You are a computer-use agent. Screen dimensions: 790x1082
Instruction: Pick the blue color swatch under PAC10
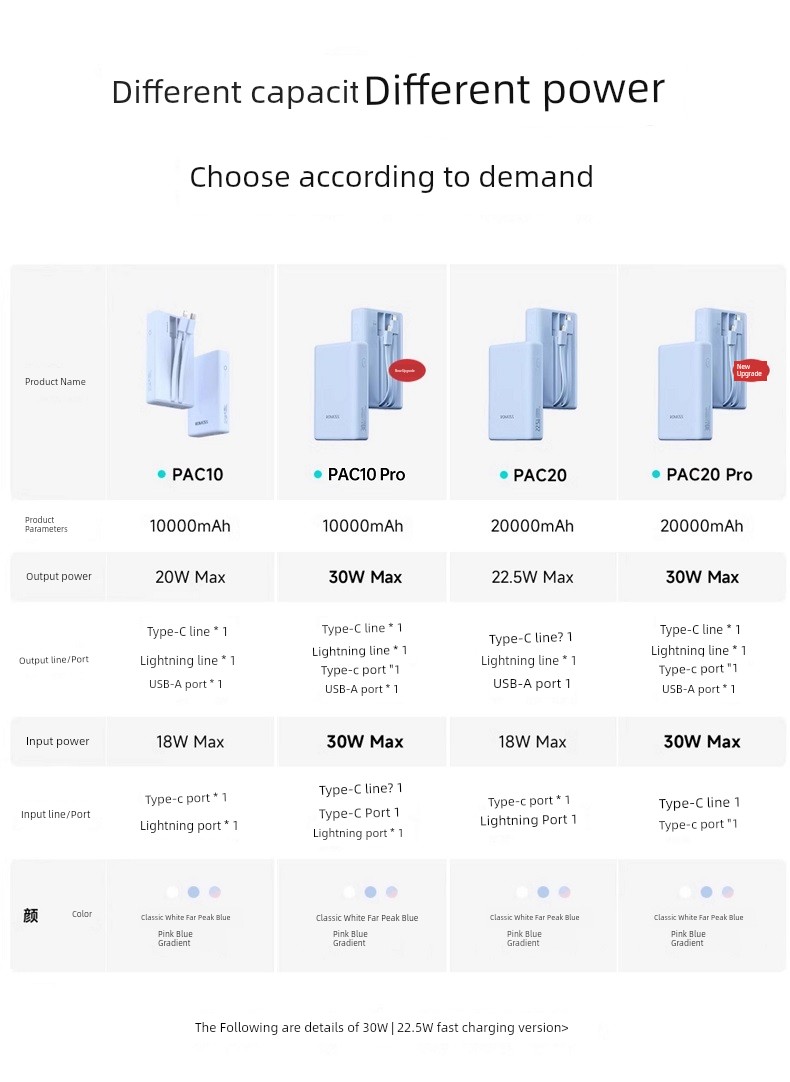tap(193, 892)
